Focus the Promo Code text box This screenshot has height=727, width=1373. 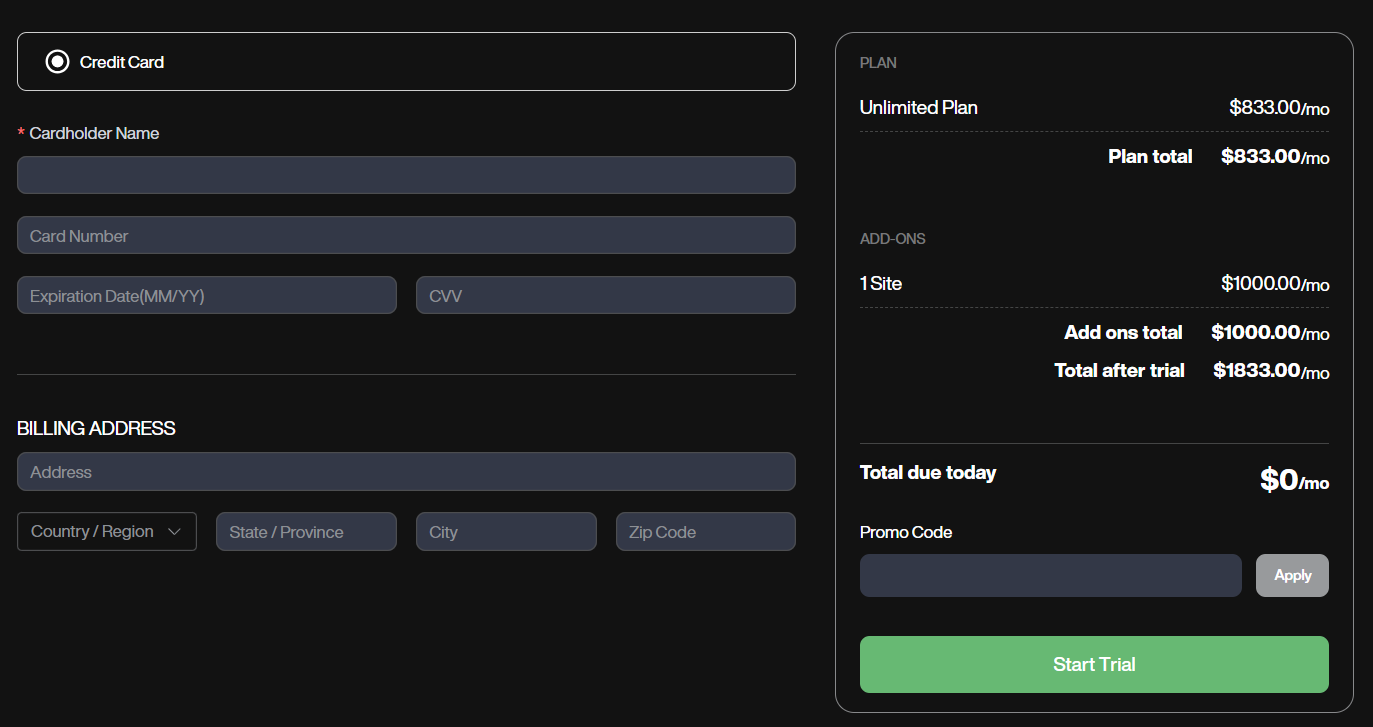pos(1050,576)
